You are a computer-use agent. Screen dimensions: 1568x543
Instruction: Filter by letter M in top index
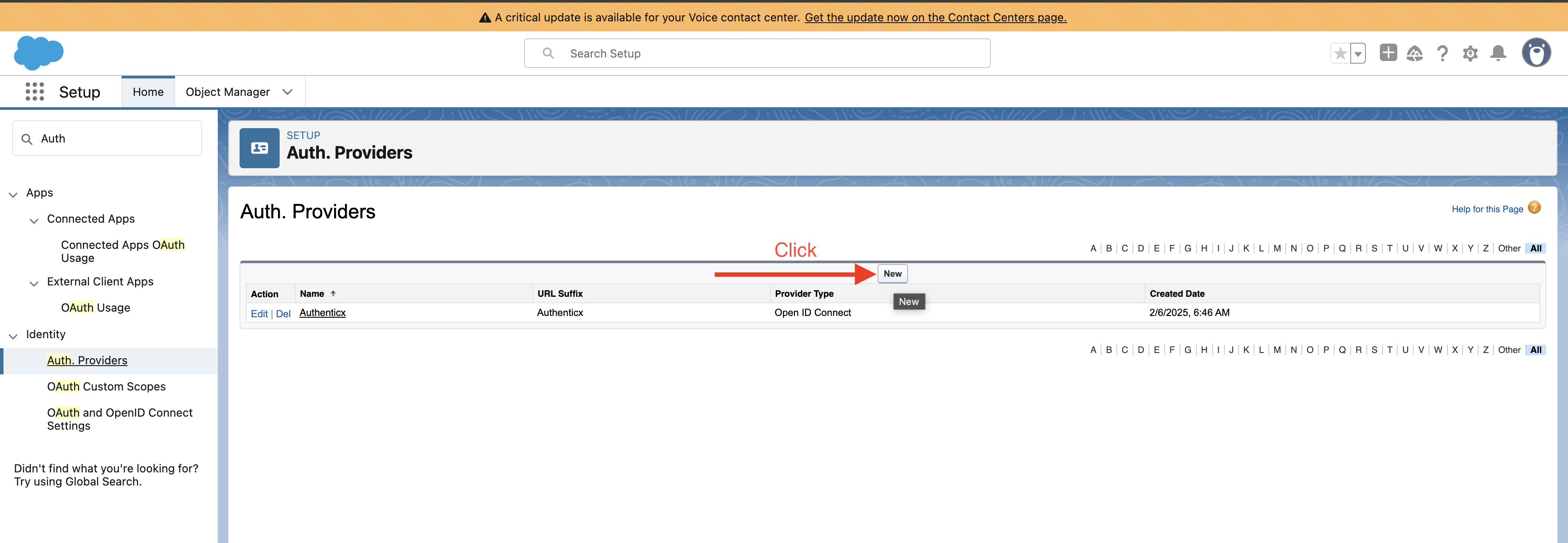(x=1277, y=248)
